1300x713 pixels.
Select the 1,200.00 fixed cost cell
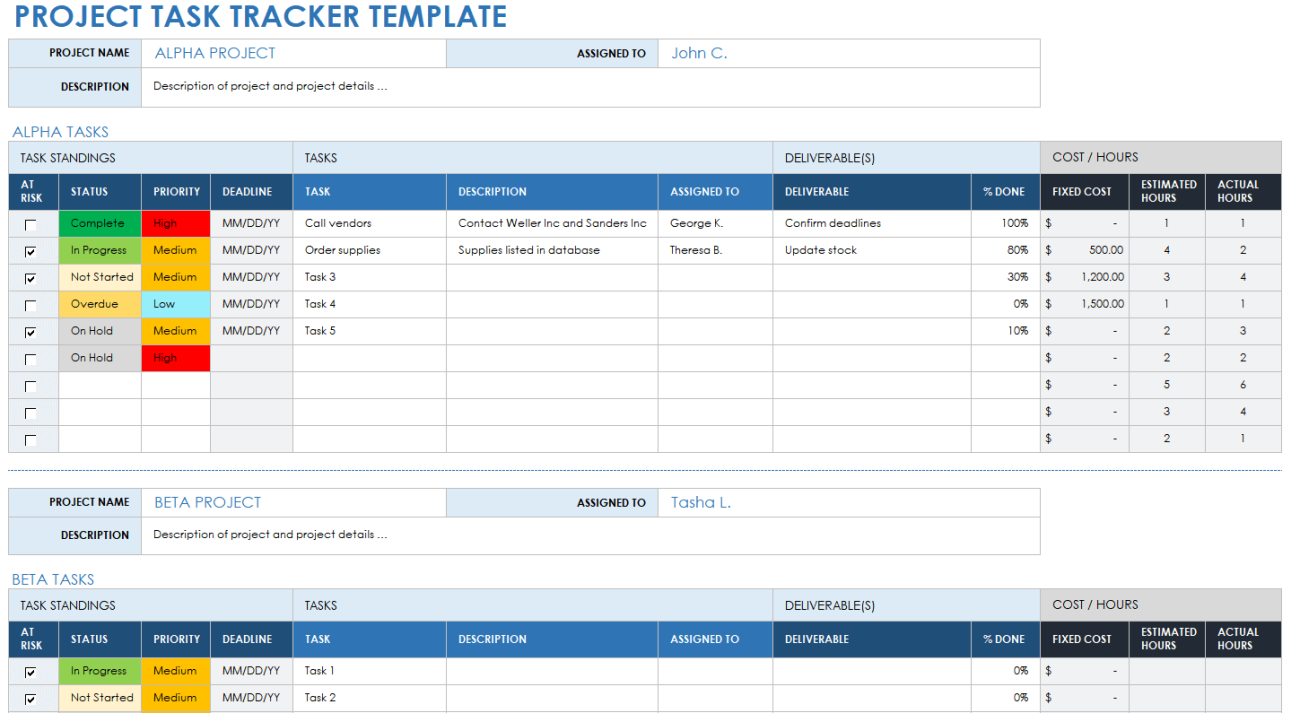coord(1084,278)
